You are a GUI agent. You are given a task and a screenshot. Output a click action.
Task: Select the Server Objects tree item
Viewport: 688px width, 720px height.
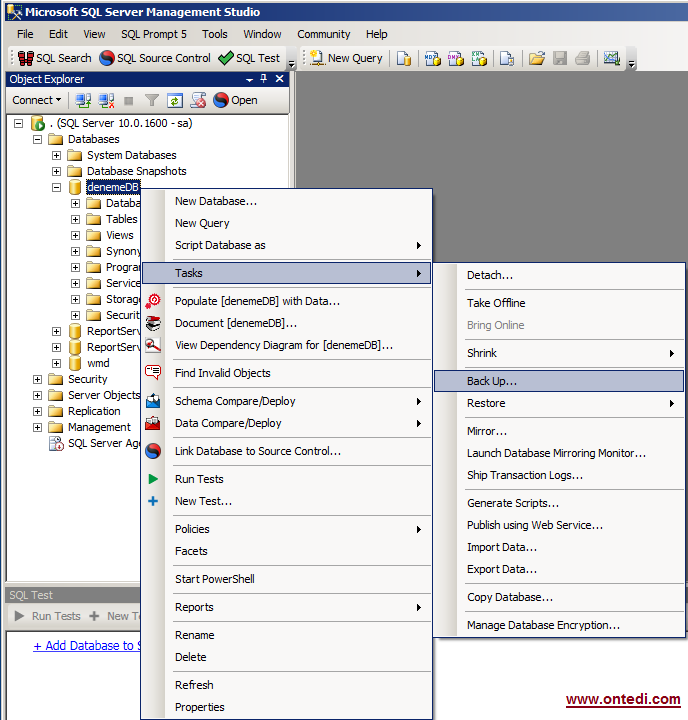[x=104, y=395]
